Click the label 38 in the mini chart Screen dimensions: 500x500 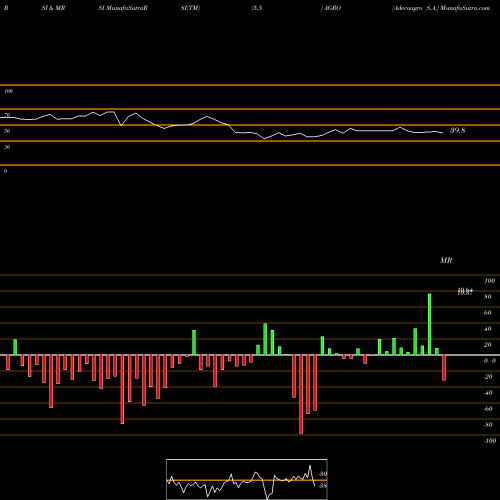(x=323, y=486)
